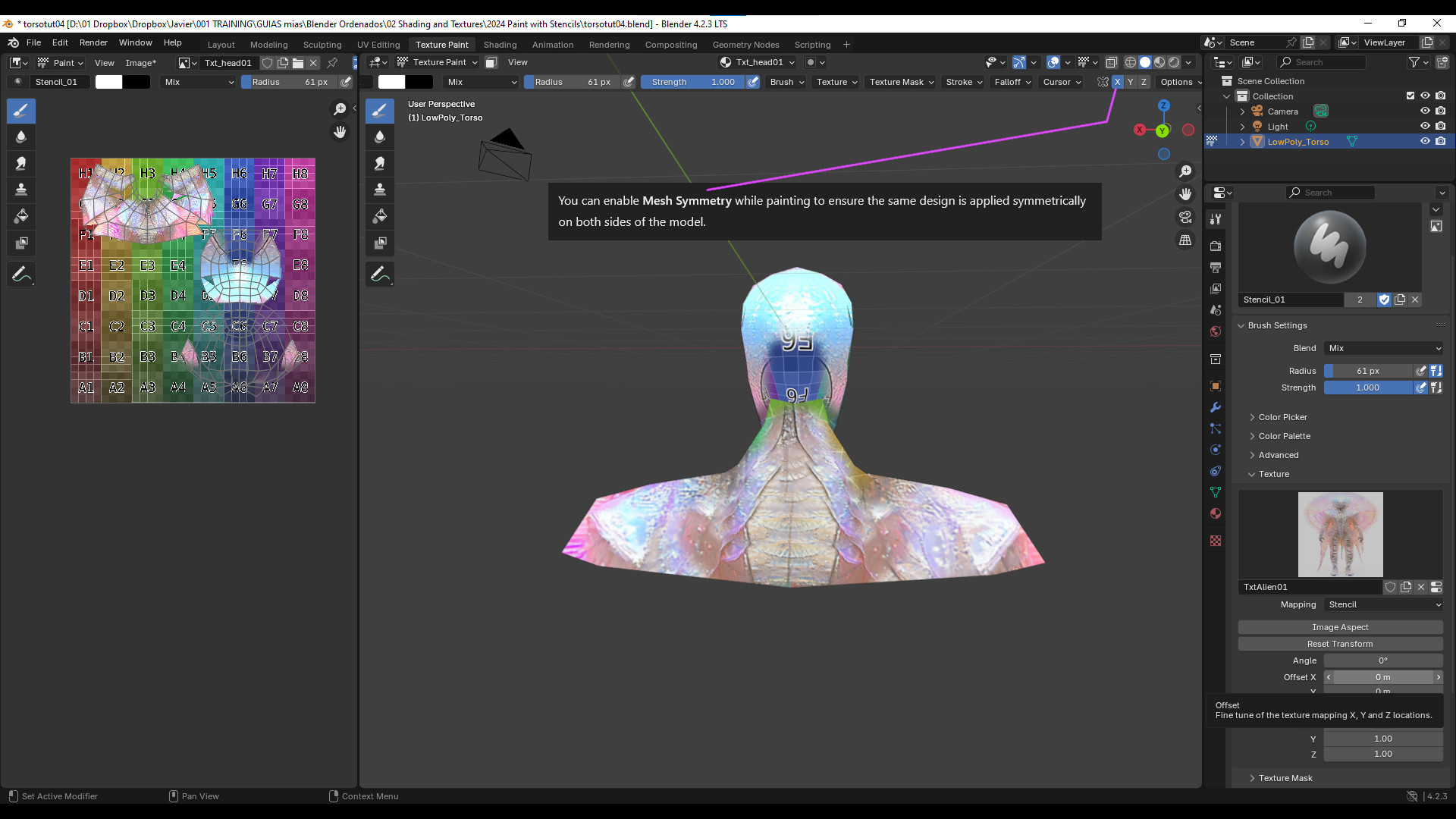Screen dimensions: 1456x819
Task: Expand the Color Palette panel
Action: (x=1284, y=436)
